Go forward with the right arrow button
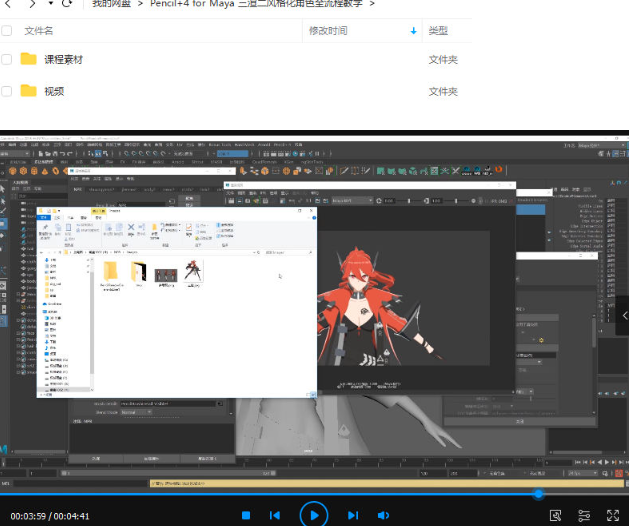This screenshot has height=526, width=629. coord(32,4)
